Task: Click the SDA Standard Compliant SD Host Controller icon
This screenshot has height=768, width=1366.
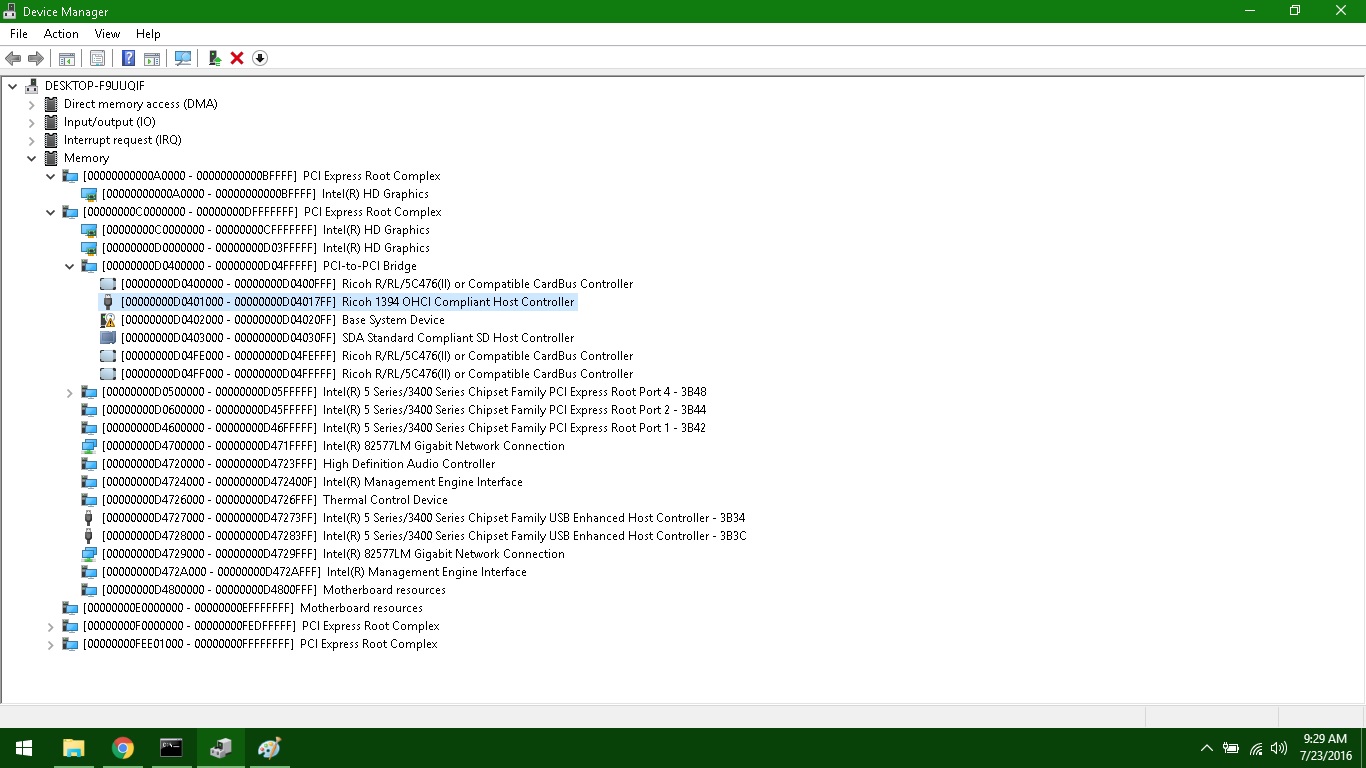Action: [108, 338]
